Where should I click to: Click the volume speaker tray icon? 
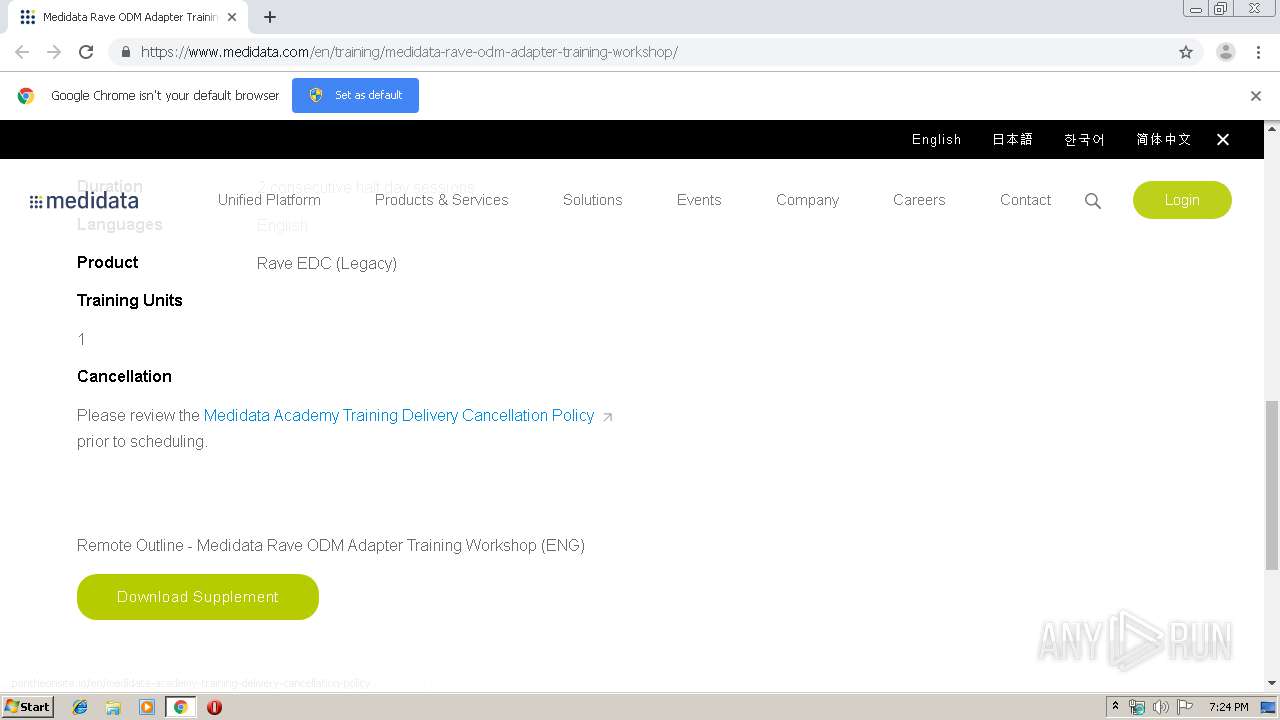click(1160, 707)
